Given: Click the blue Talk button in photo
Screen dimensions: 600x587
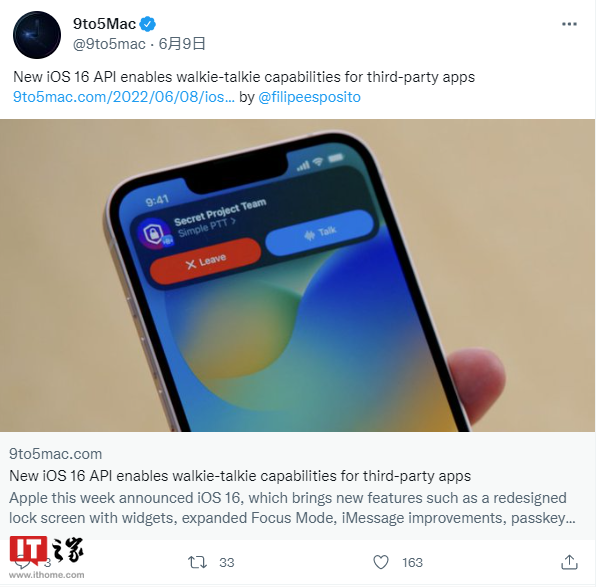Looking at the screenshot, I should pyautogui.click(x=320, y=232).
